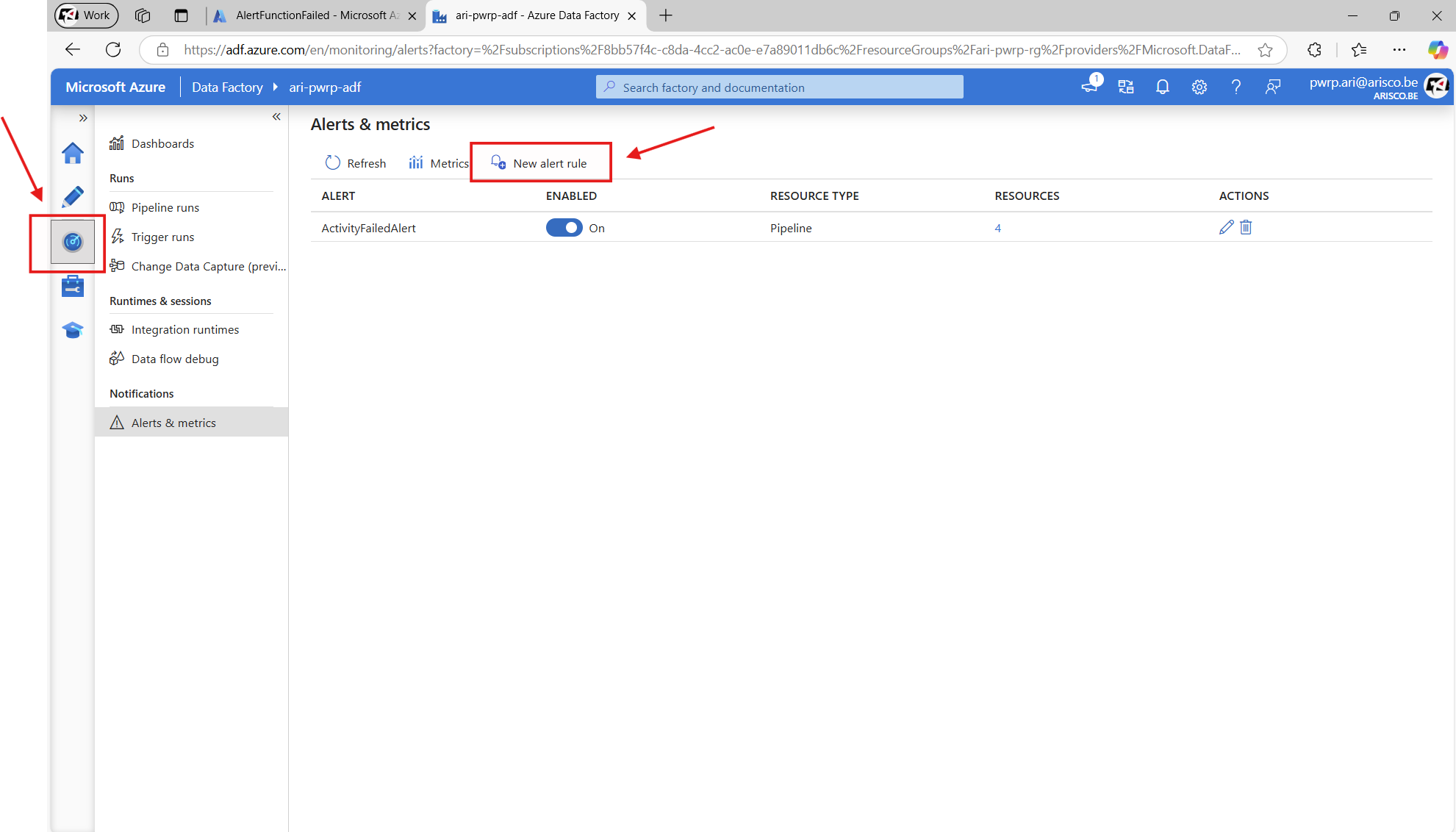The width and height of the screenshot is (1456, 832).
Task: Click the New alert rule button
Action: 539,163
